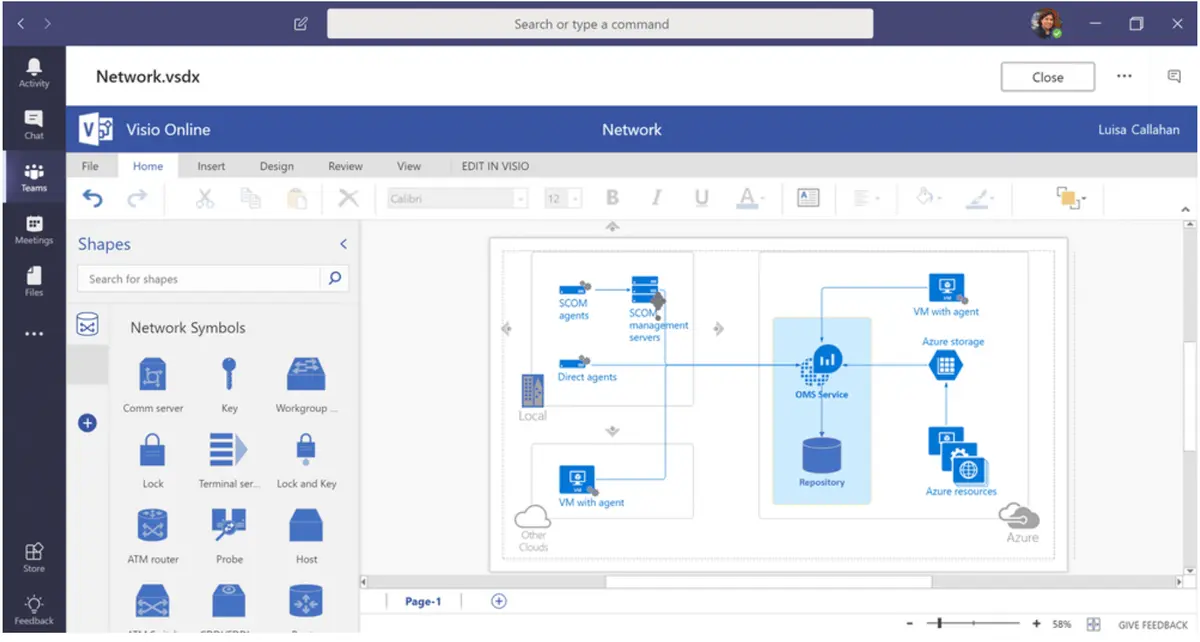Open Files in the Teams sidebar
Screen dimensions: 1200x642
click(34, 282)
